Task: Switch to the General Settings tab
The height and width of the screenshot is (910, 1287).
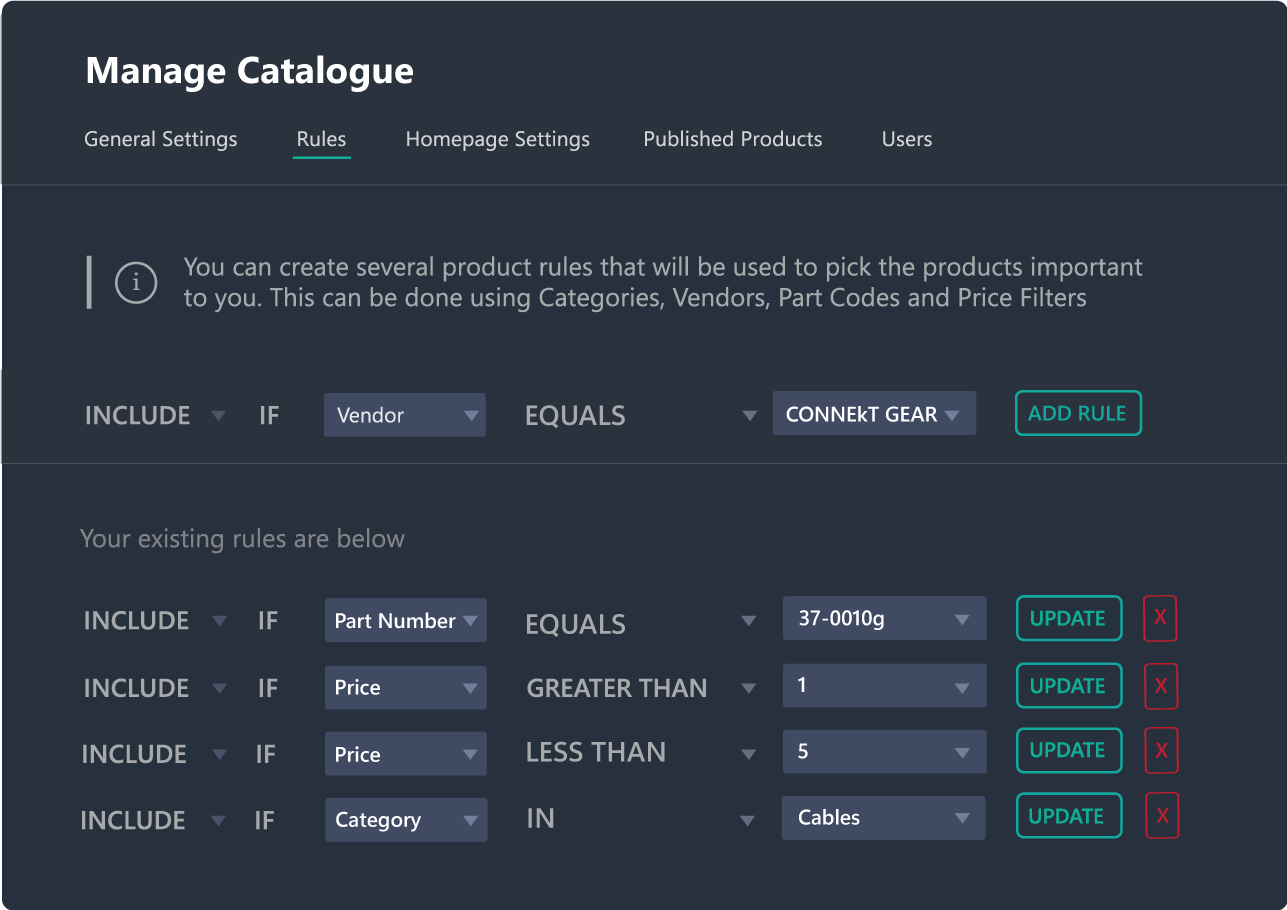Action: pyautogui.click(x=161, y=139)
